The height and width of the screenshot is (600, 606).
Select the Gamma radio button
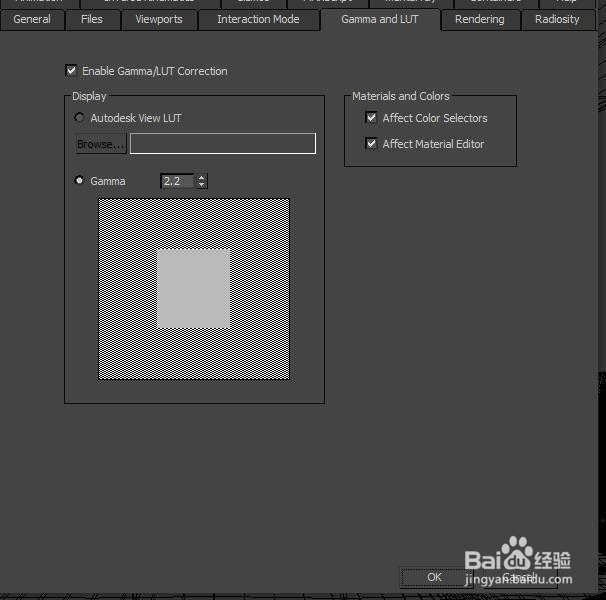79,181
